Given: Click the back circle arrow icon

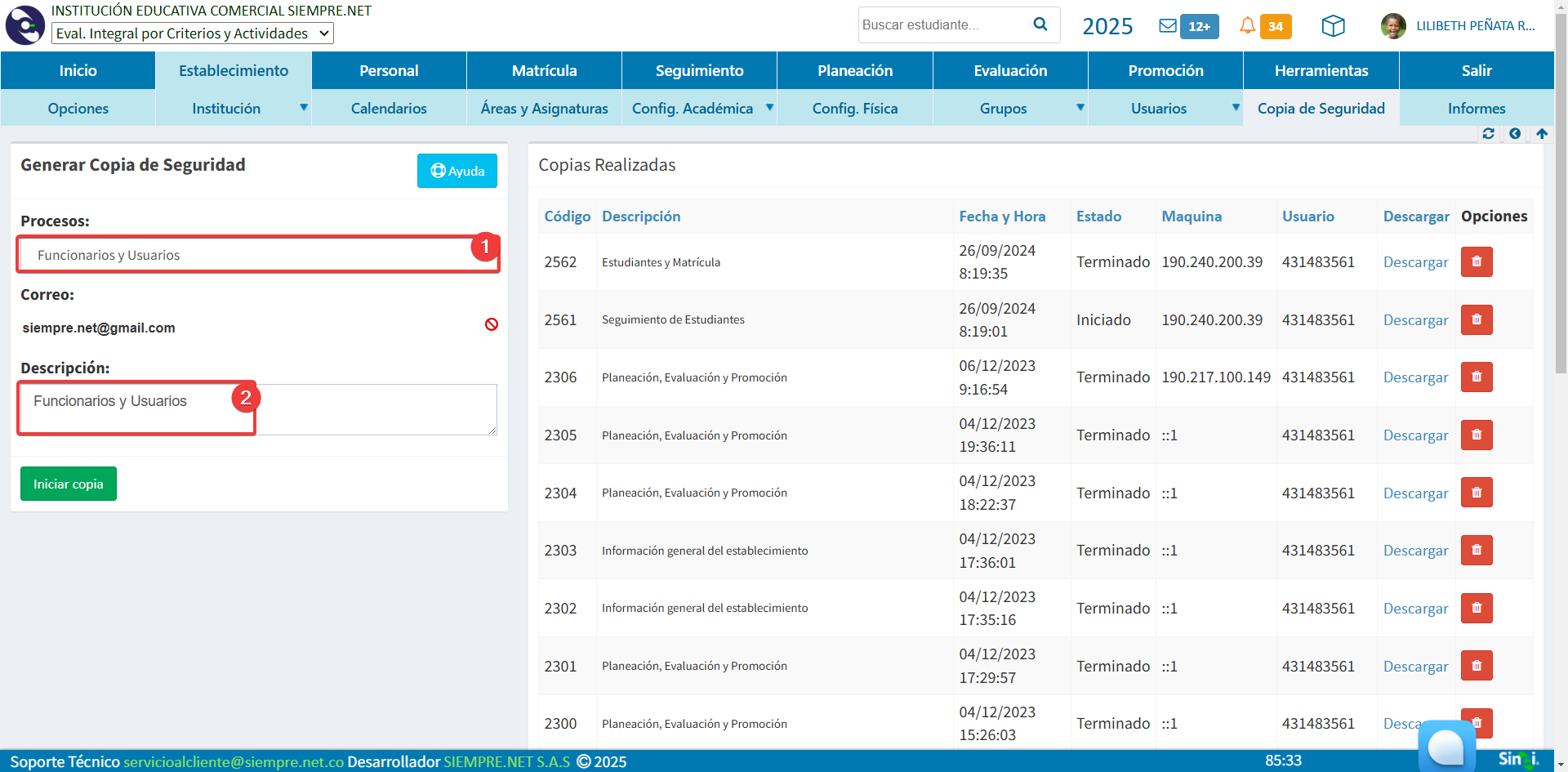Looking at the screenshot, I should [x=1515, y=133].
